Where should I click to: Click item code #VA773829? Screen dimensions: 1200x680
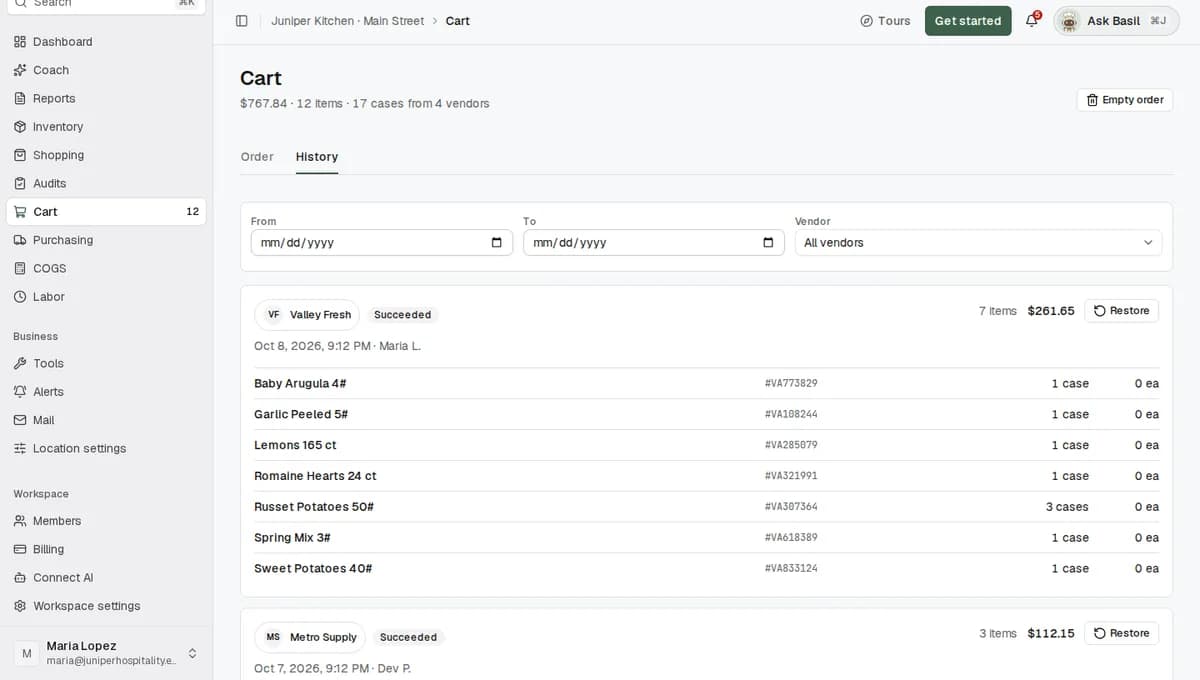point(791,384)
